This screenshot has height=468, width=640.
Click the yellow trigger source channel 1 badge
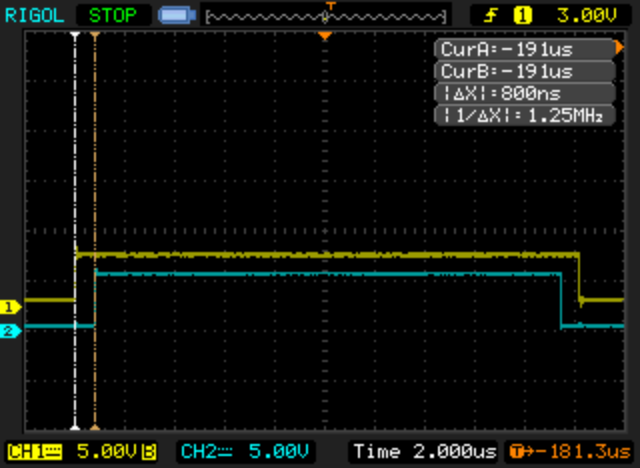[523, 16]
